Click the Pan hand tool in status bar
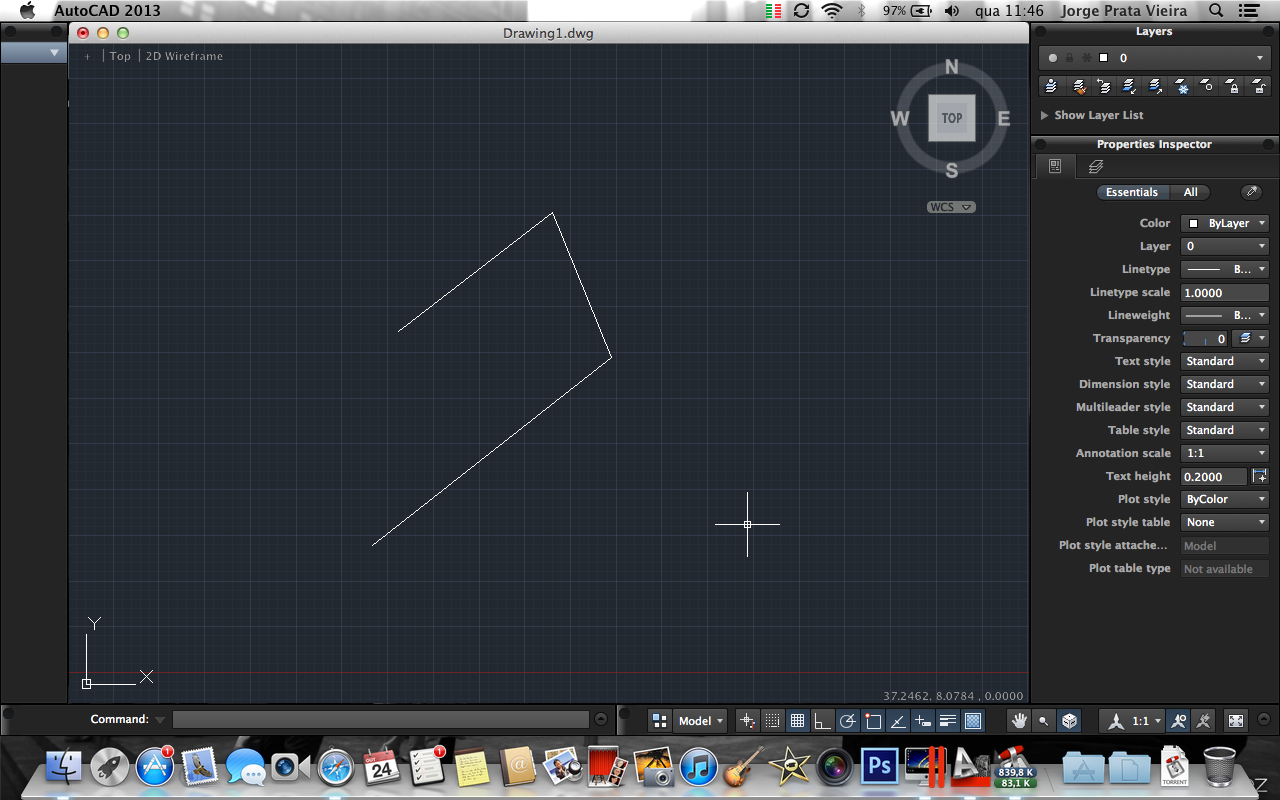1280x800 pixels. click(1019, 720)
